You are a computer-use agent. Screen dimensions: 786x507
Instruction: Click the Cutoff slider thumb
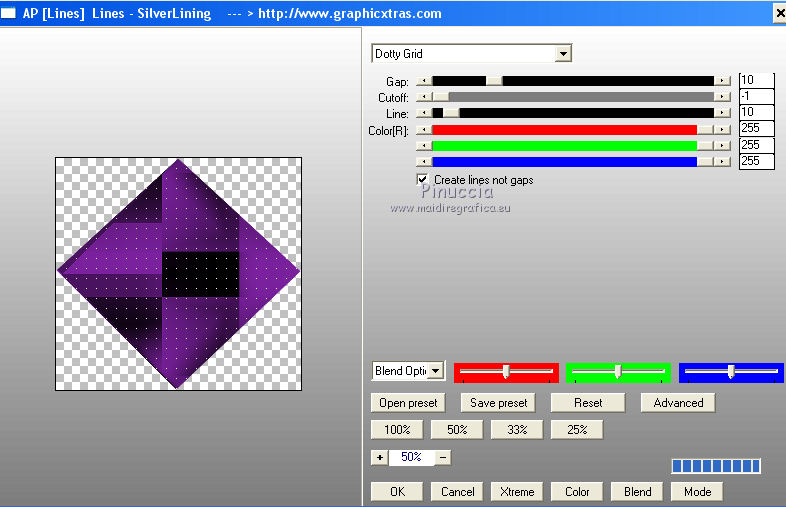click(441, 97)
